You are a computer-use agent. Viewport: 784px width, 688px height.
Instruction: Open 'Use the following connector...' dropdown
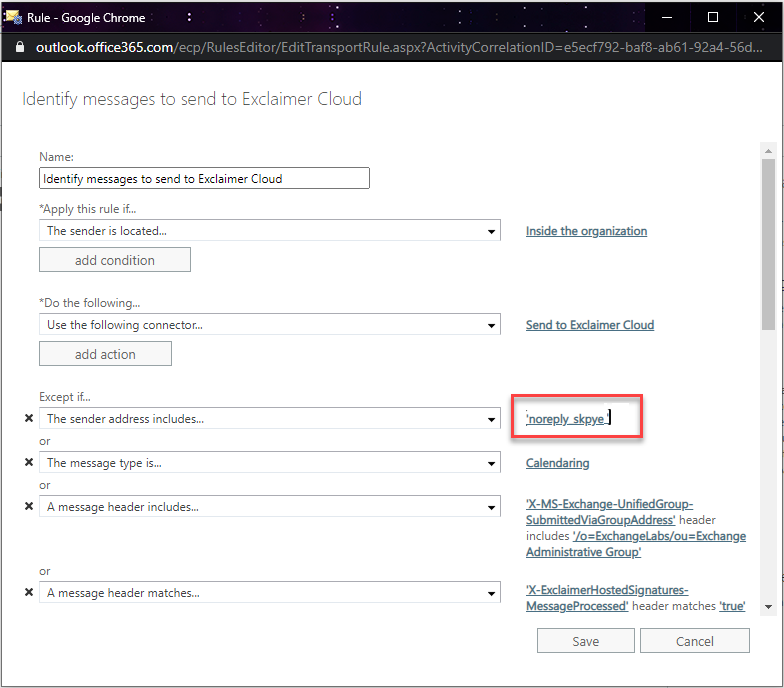coord(491,325)
